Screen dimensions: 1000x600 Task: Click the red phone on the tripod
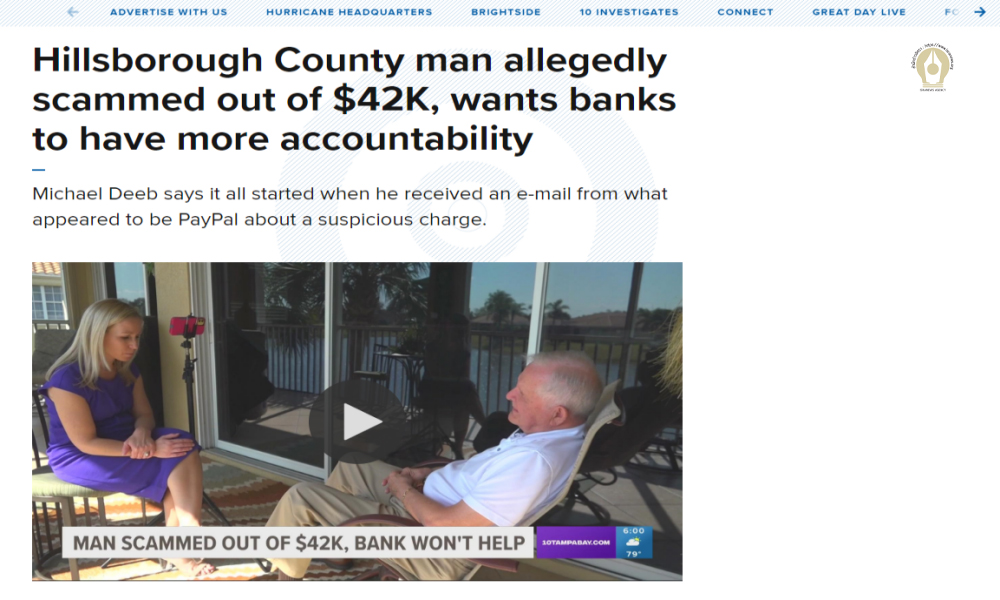pyautogui.click(x=186, y=325)
